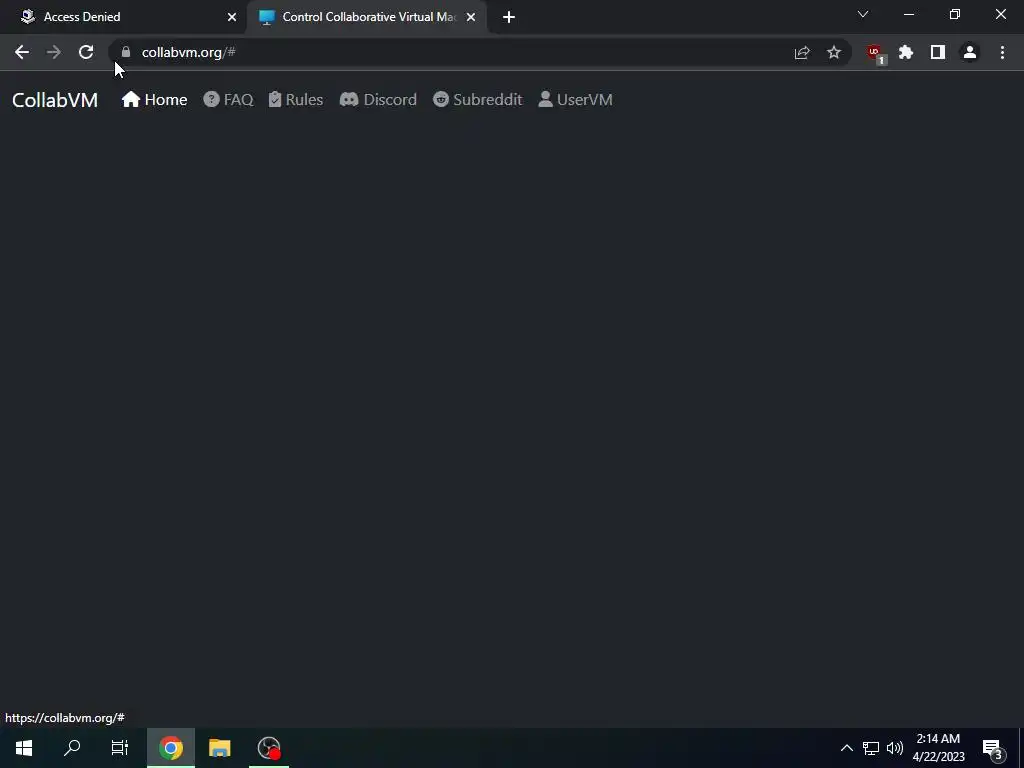Image resolution: width=1024 pixels, height=768 pixels.
Task: Open the Chrome three-dot menu
Action: point(1002,52)
